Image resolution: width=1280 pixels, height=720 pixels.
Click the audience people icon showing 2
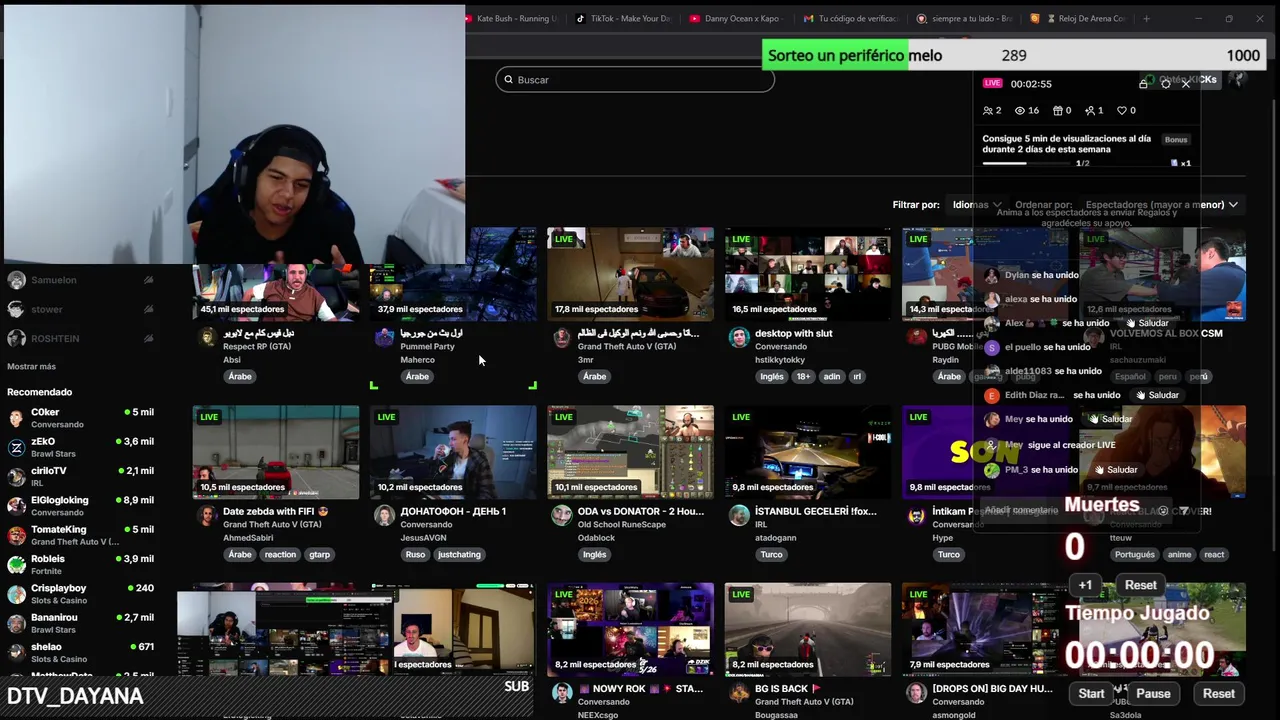tap(988, 111)
